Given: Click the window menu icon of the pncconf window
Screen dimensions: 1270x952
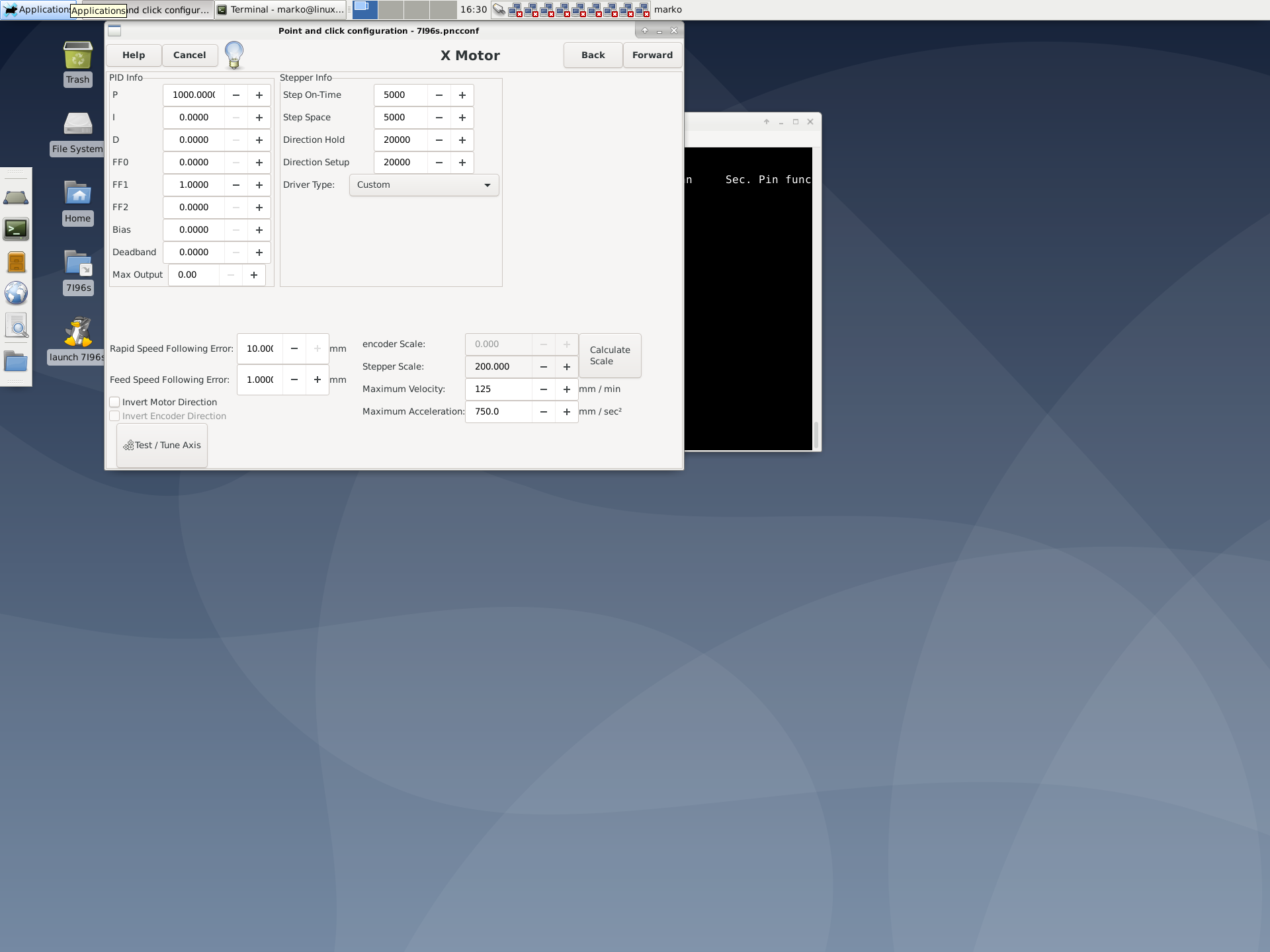Looking at the screenshot, I should pyautogui.click(x=114, y=30).
